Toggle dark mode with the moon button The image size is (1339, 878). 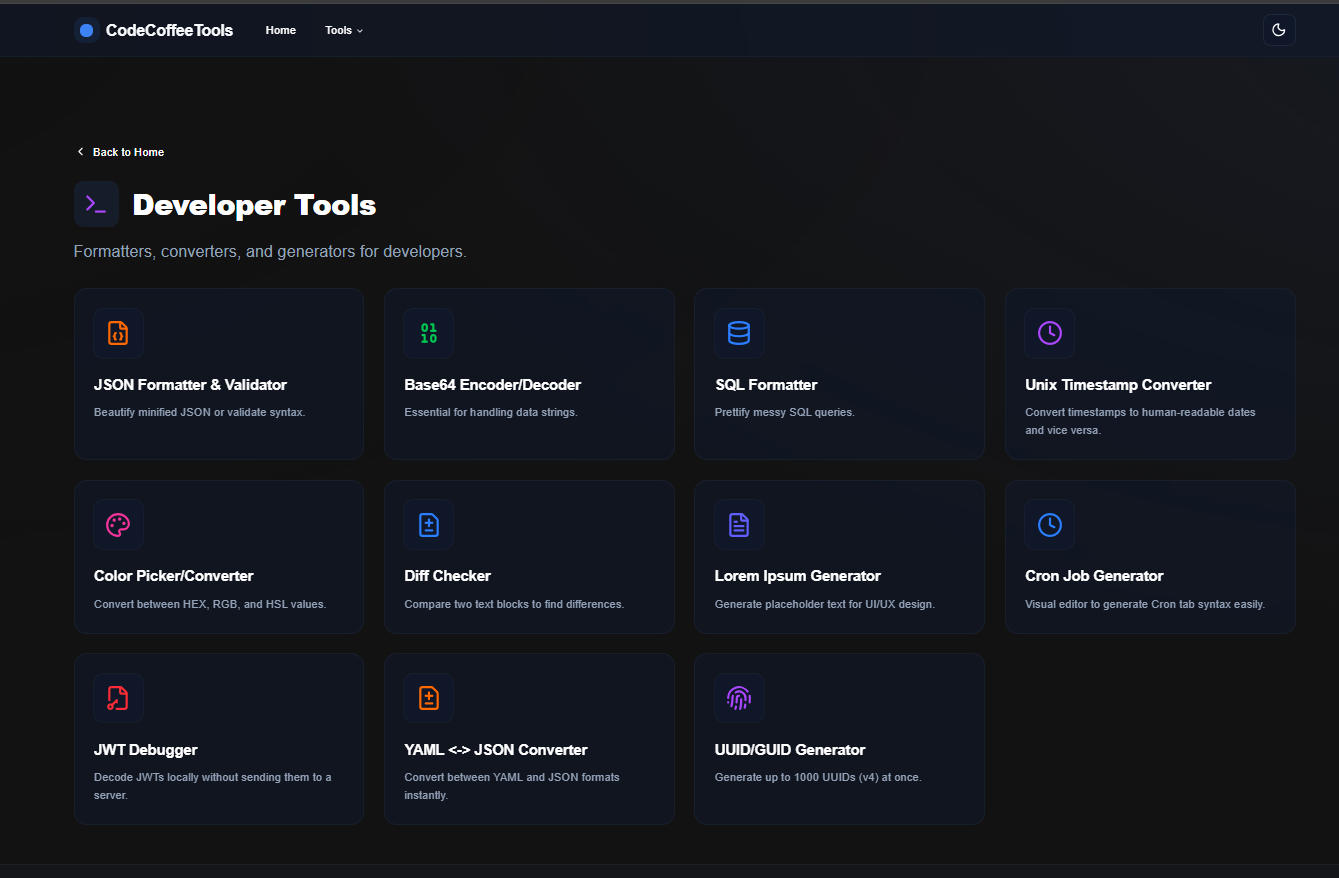(1279, 29)
